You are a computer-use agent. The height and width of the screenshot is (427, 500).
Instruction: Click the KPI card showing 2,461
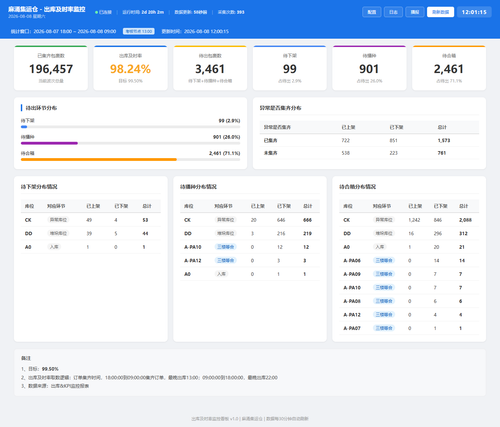pyautogui.click(x=449, y=68)
